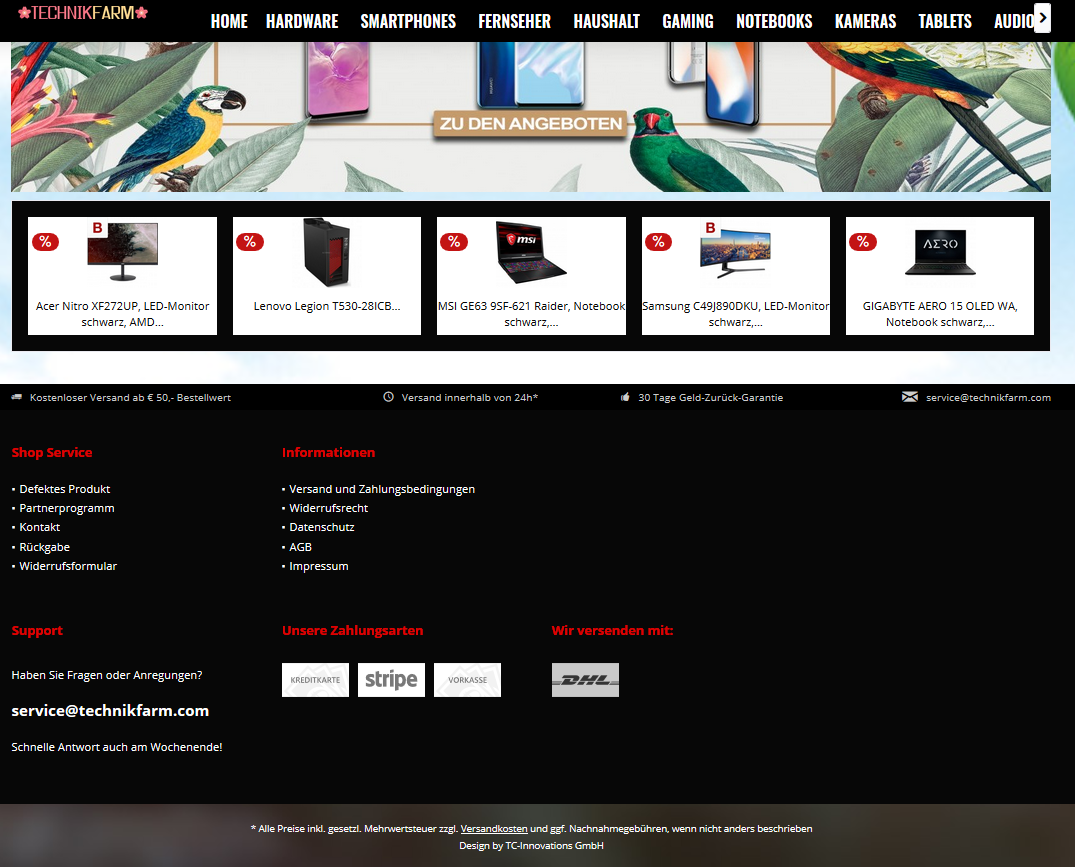Click 'Kostenloser Versand ab € 50,- Bestellwert' text
Viewport: 1075px width, 867px height.
click(130, 398)
